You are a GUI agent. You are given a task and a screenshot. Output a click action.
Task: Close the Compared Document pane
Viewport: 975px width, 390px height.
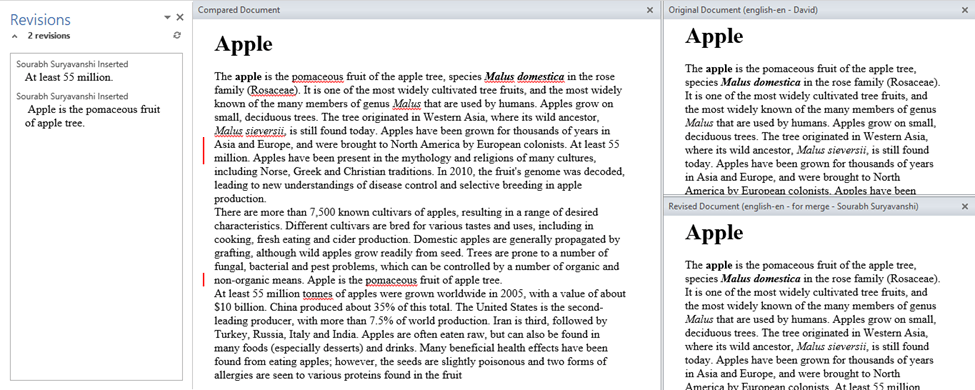pyautogui.click(x=650, y=10)
